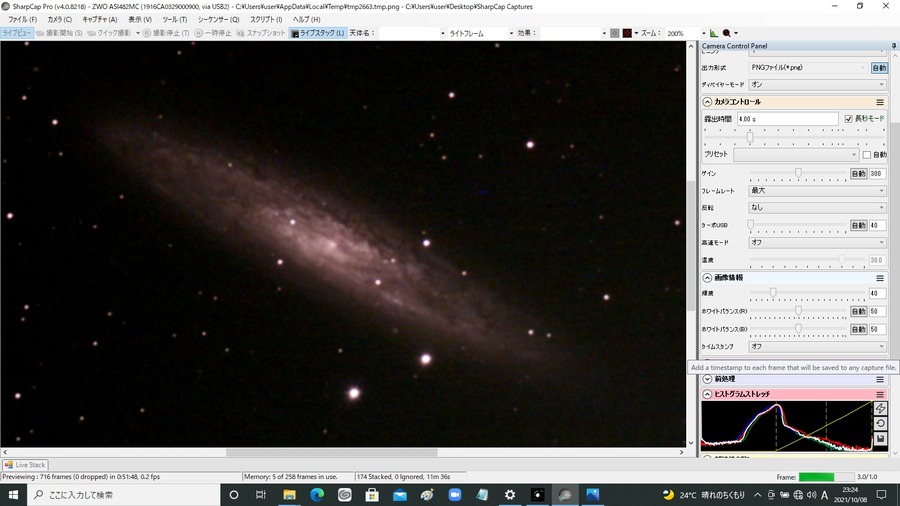Toggle the ライブスタック (L) button

pos(317,33)
